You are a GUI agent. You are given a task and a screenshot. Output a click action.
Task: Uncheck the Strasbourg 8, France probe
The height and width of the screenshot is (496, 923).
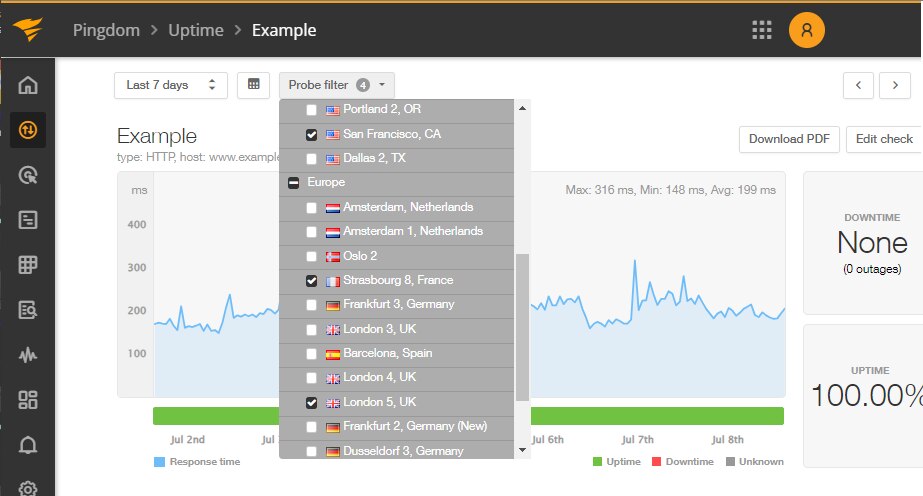[x=311, y=281]
